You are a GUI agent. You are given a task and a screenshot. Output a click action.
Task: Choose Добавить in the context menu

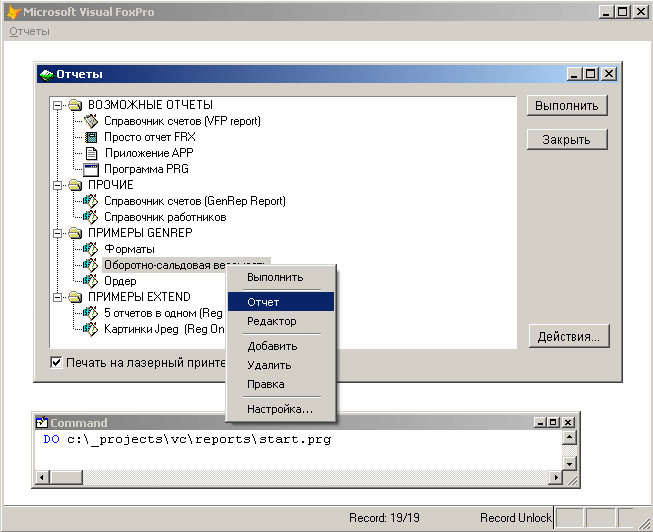click(281, 346)
